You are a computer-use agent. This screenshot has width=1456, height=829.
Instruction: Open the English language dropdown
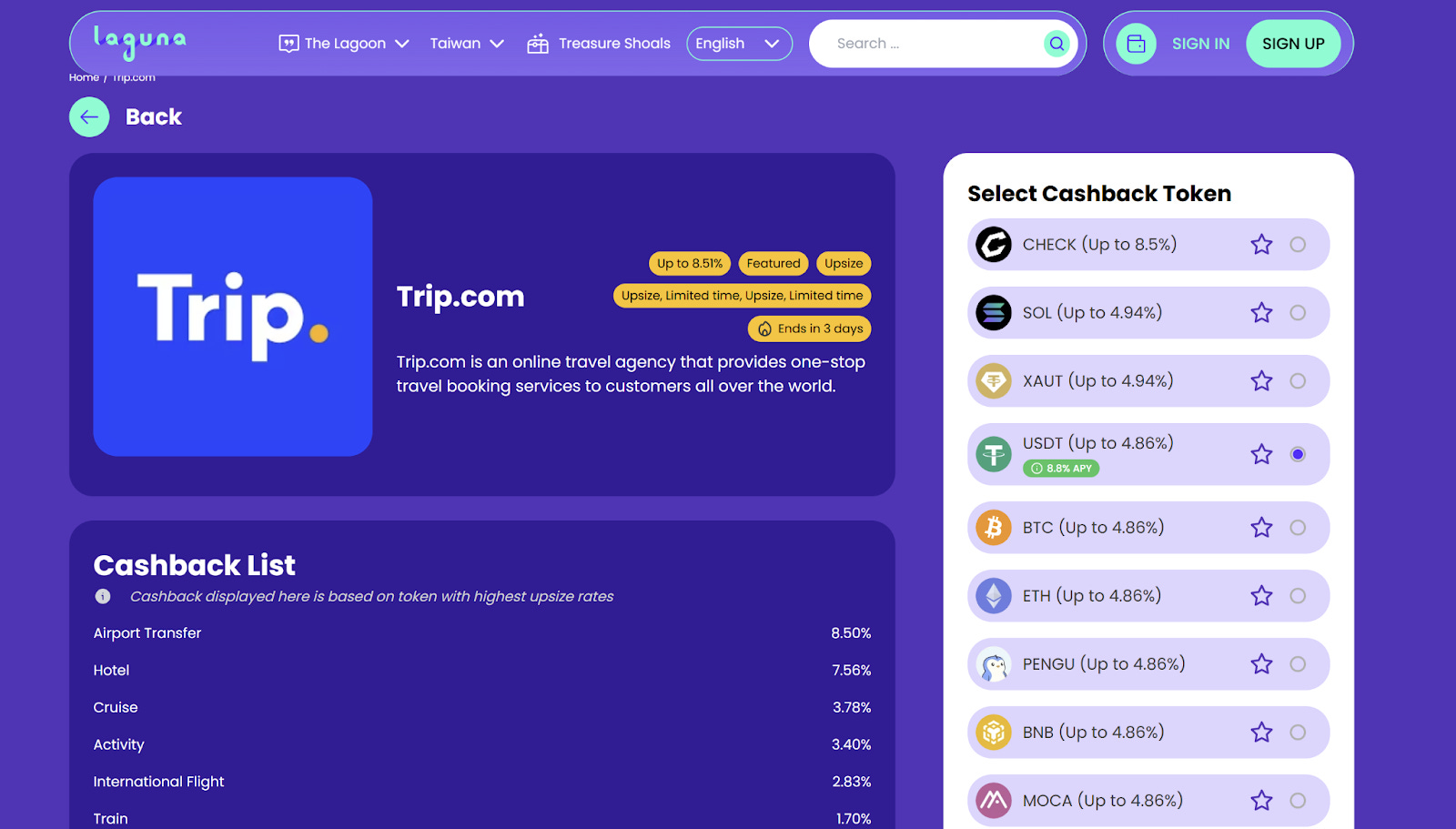click(739, 44)
